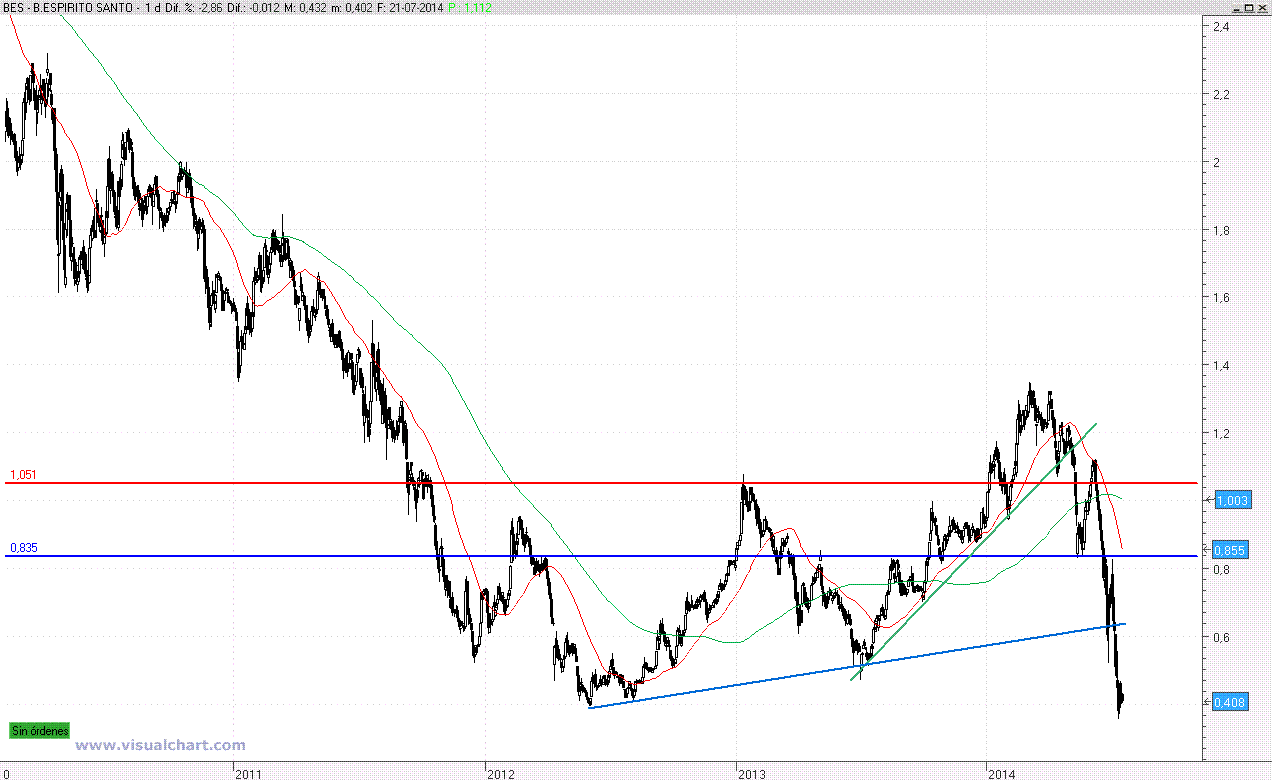Click the 0,6 price axis value
The image size is (1272, 781).
click(x=1220, y=637)
